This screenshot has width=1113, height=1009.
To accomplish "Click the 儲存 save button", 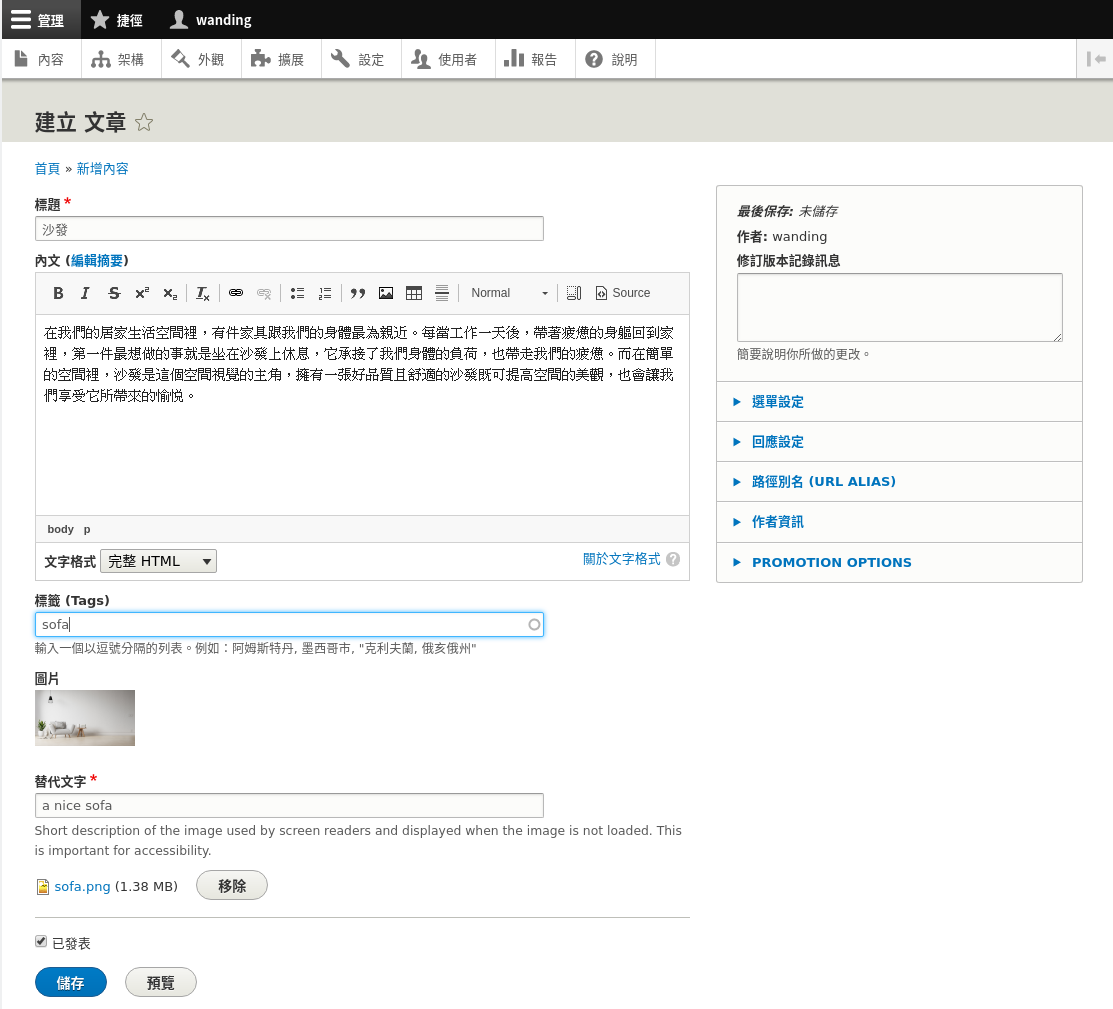I will pyautogui.click(x=70, y=983).
